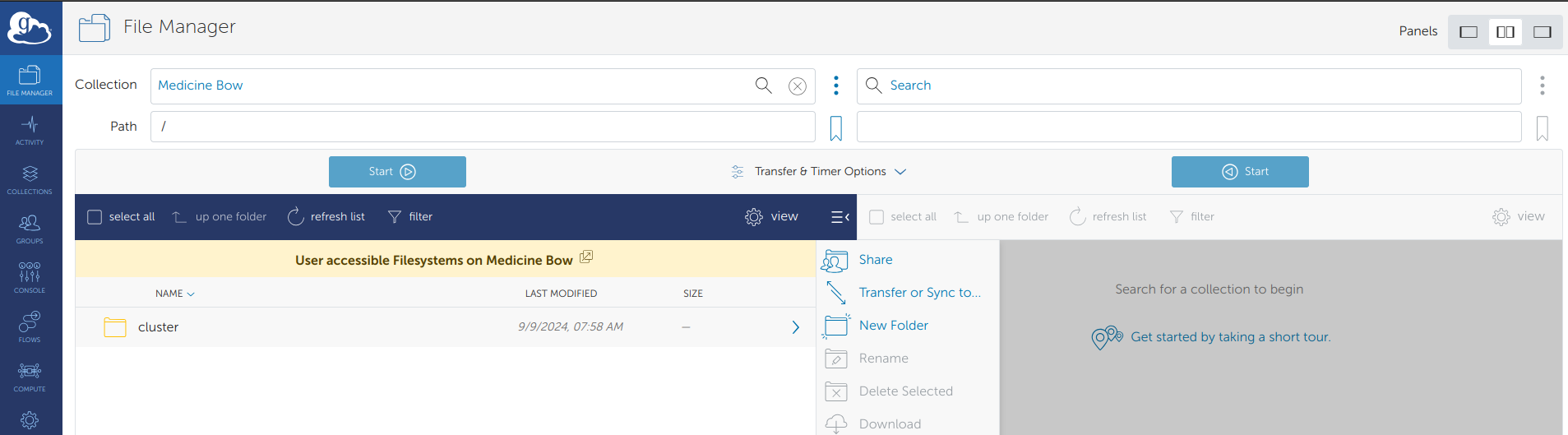Refresh list in the right pane
The width and height of the screenshot is (1568, 435).
pos(1108,217)
